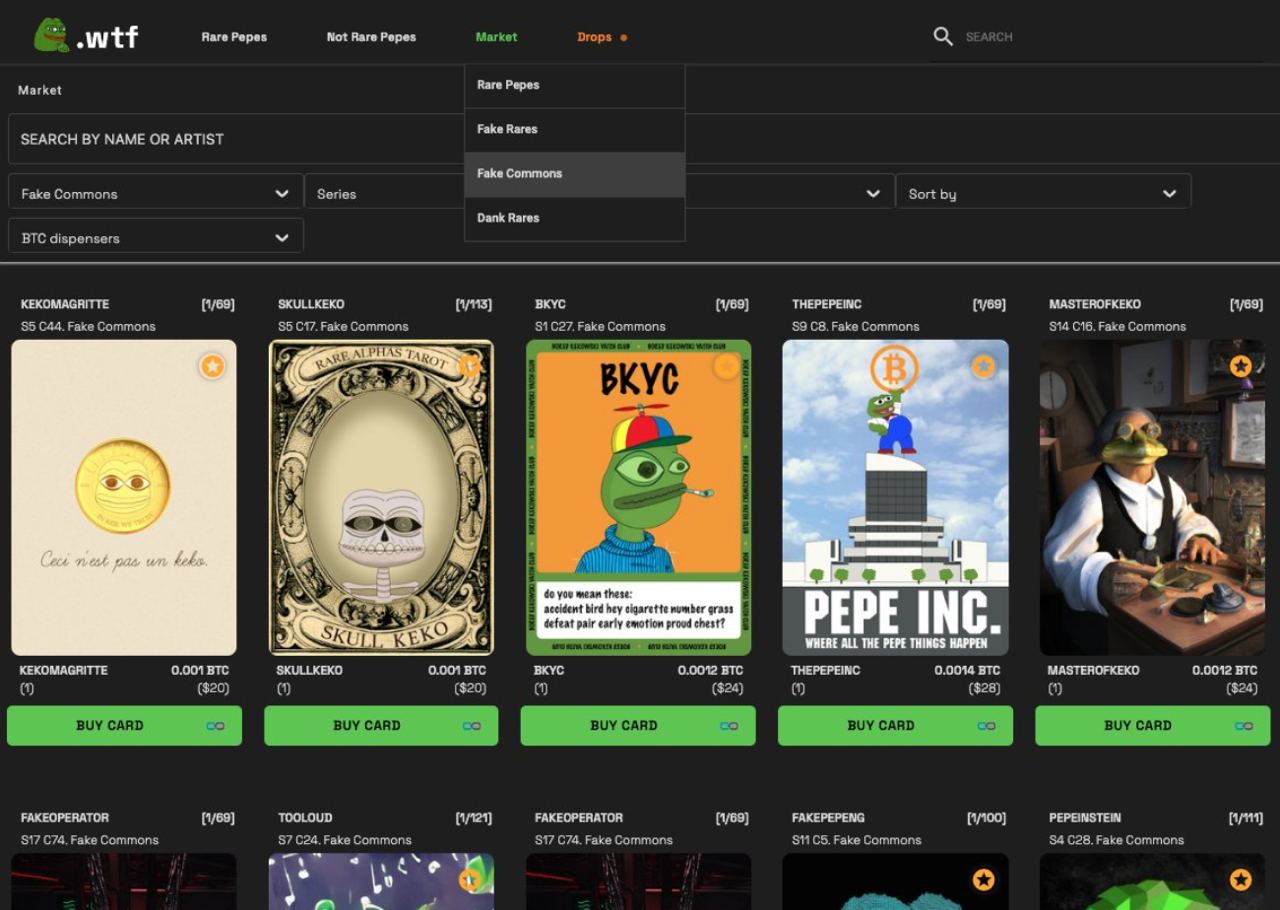
Task: Click the search magnifier icon
Action: 943,36
